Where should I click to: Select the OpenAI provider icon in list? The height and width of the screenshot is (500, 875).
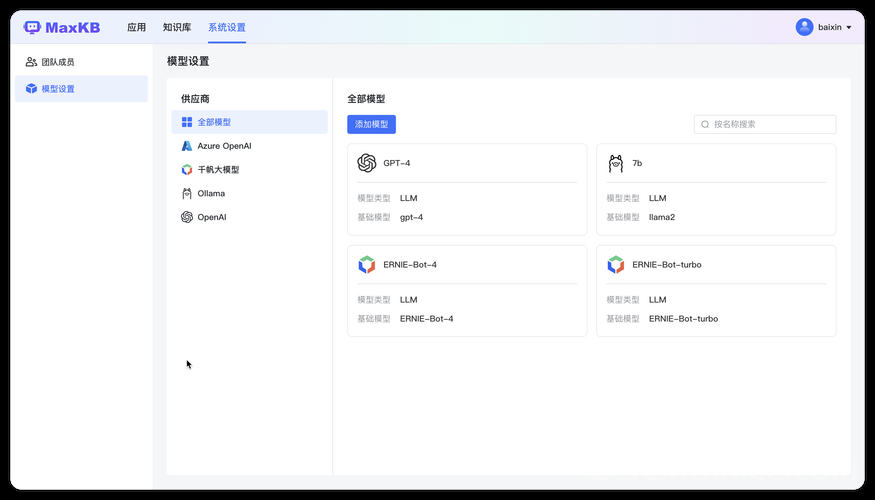pos(187,217)
